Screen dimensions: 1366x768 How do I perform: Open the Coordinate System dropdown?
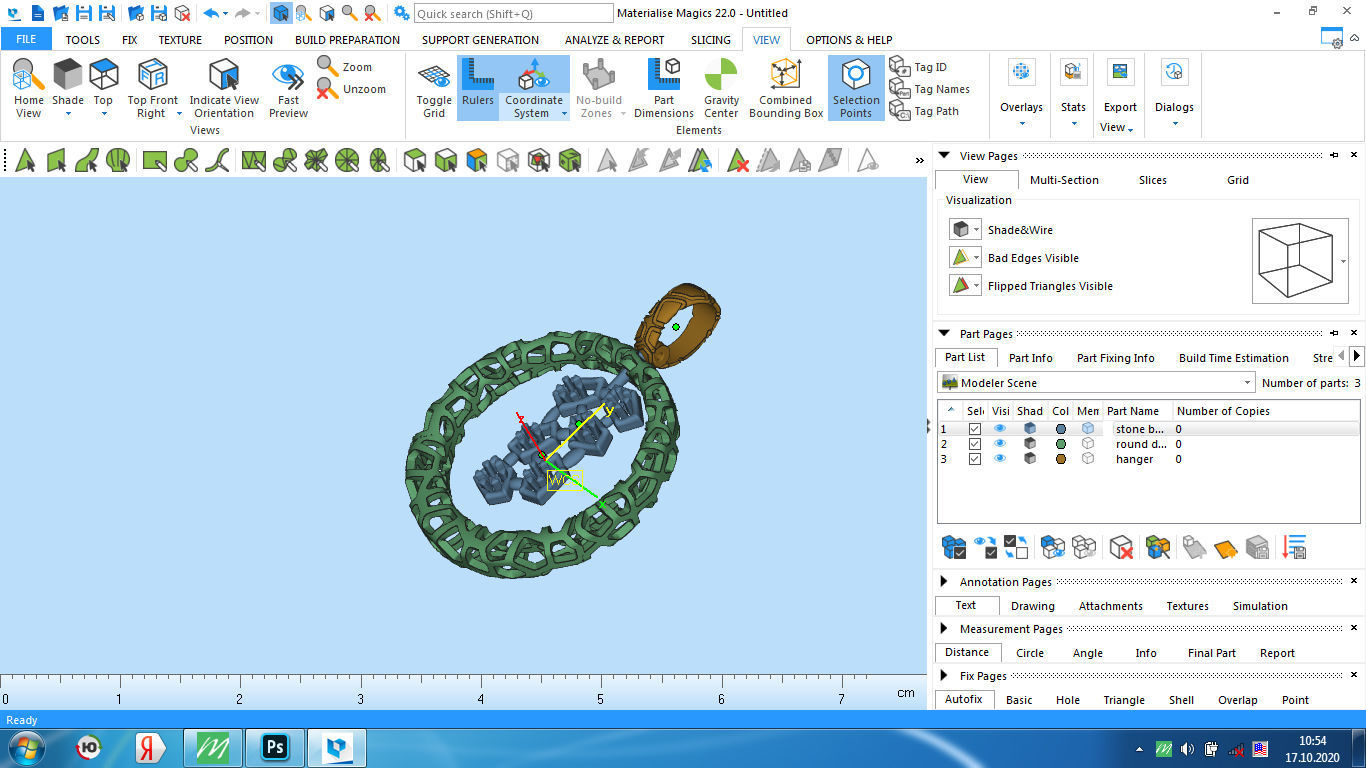pos(564,113)
